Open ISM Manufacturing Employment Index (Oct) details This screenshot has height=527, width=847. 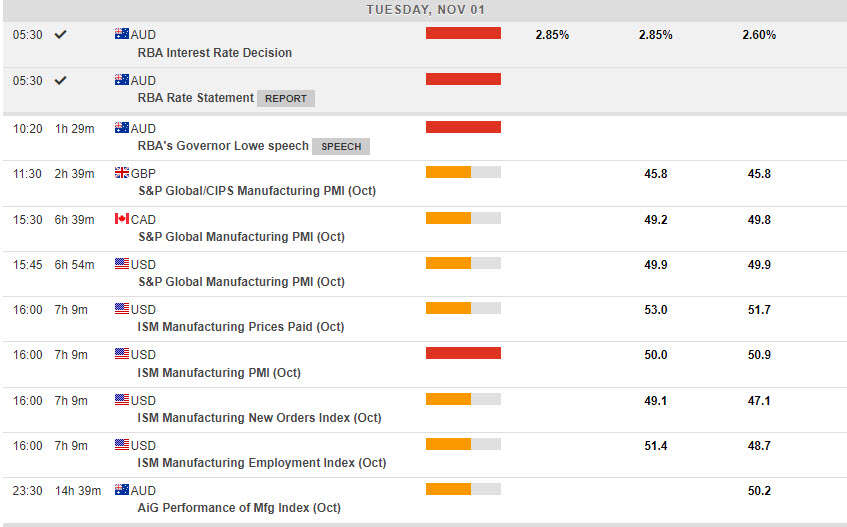(x=262, y=462)
